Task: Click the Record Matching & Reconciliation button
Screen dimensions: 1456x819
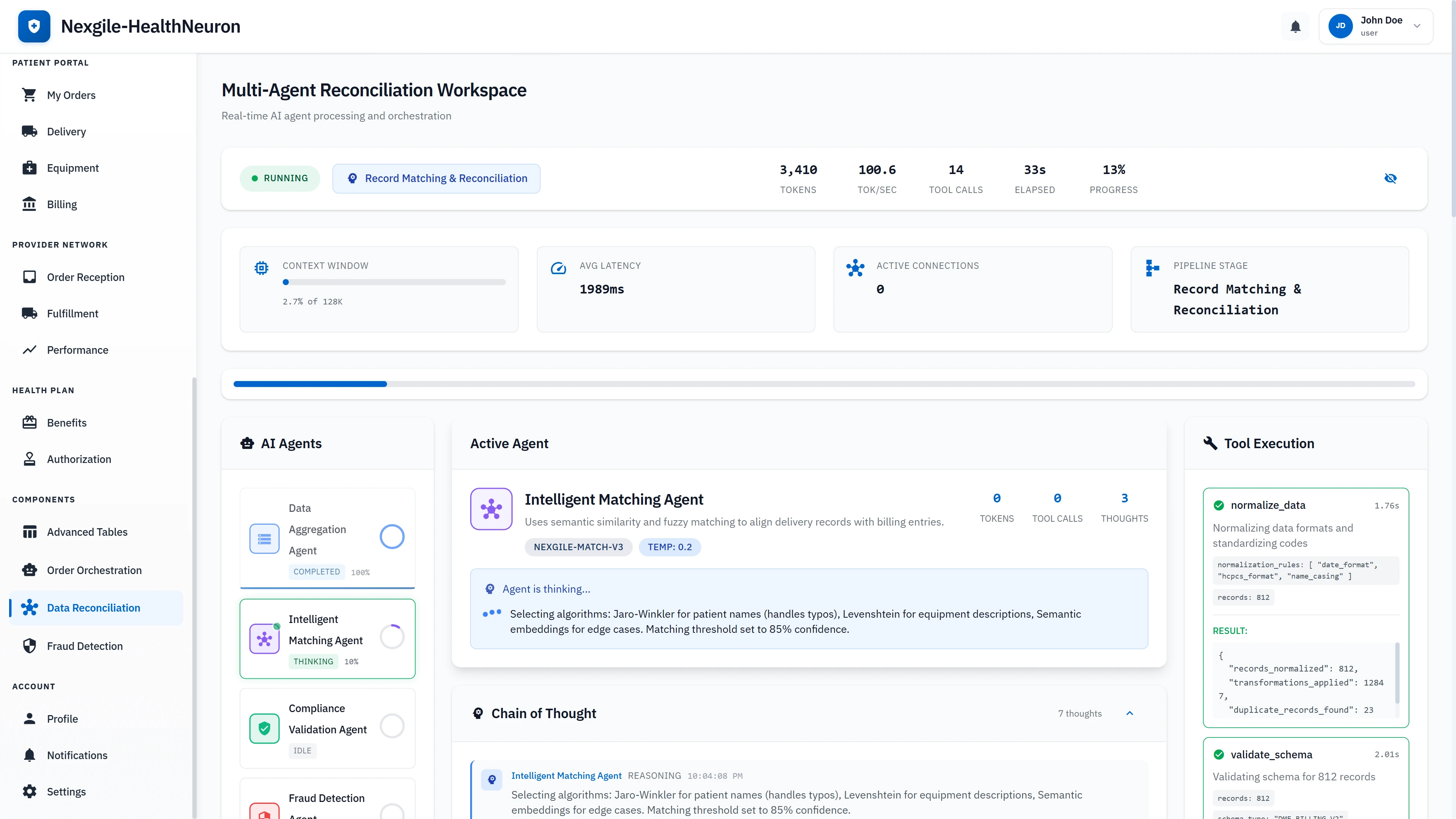Action: (x=436, y=178)
